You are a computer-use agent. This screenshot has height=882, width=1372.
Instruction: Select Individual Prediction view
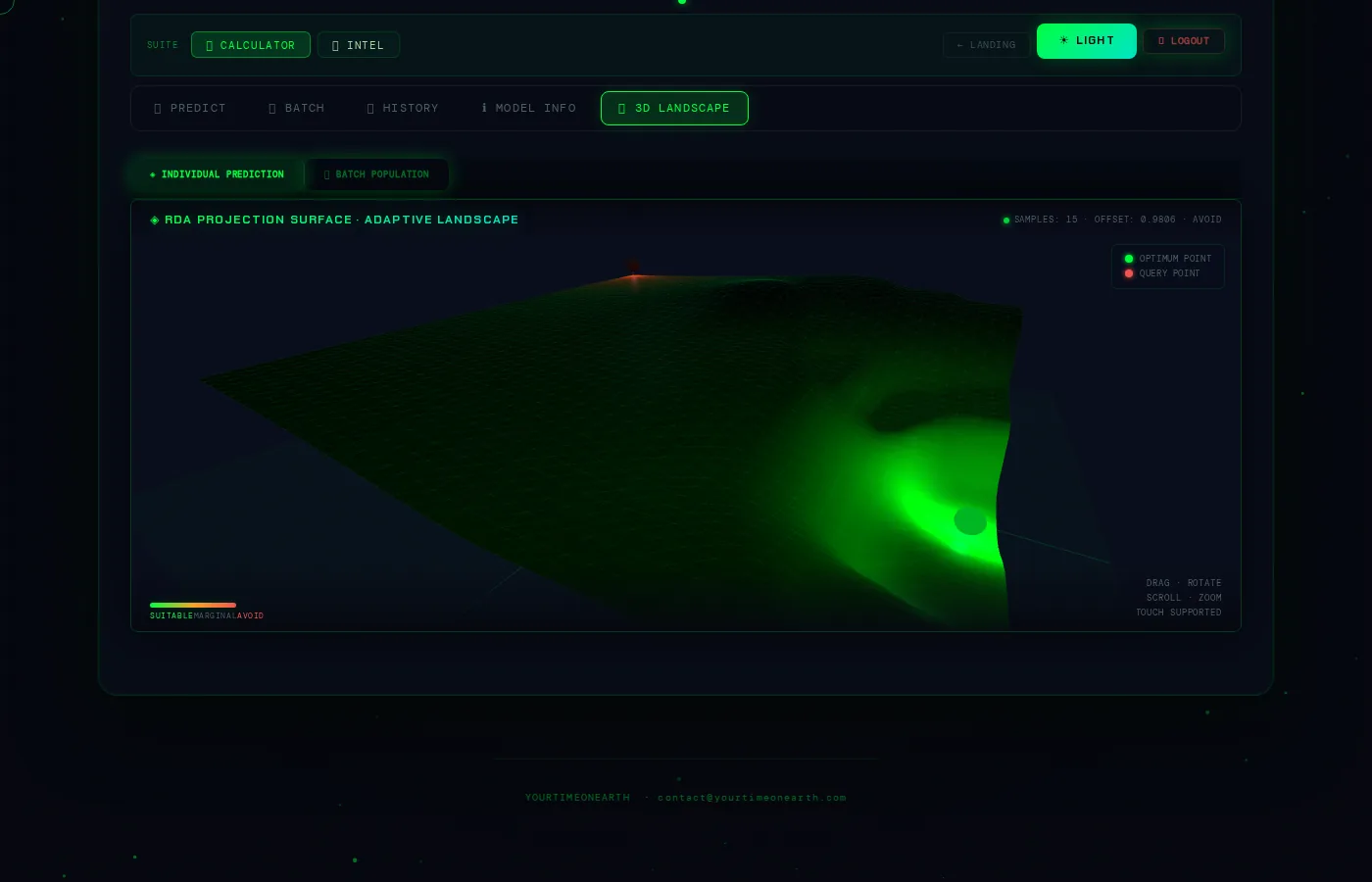pos(217,174)
